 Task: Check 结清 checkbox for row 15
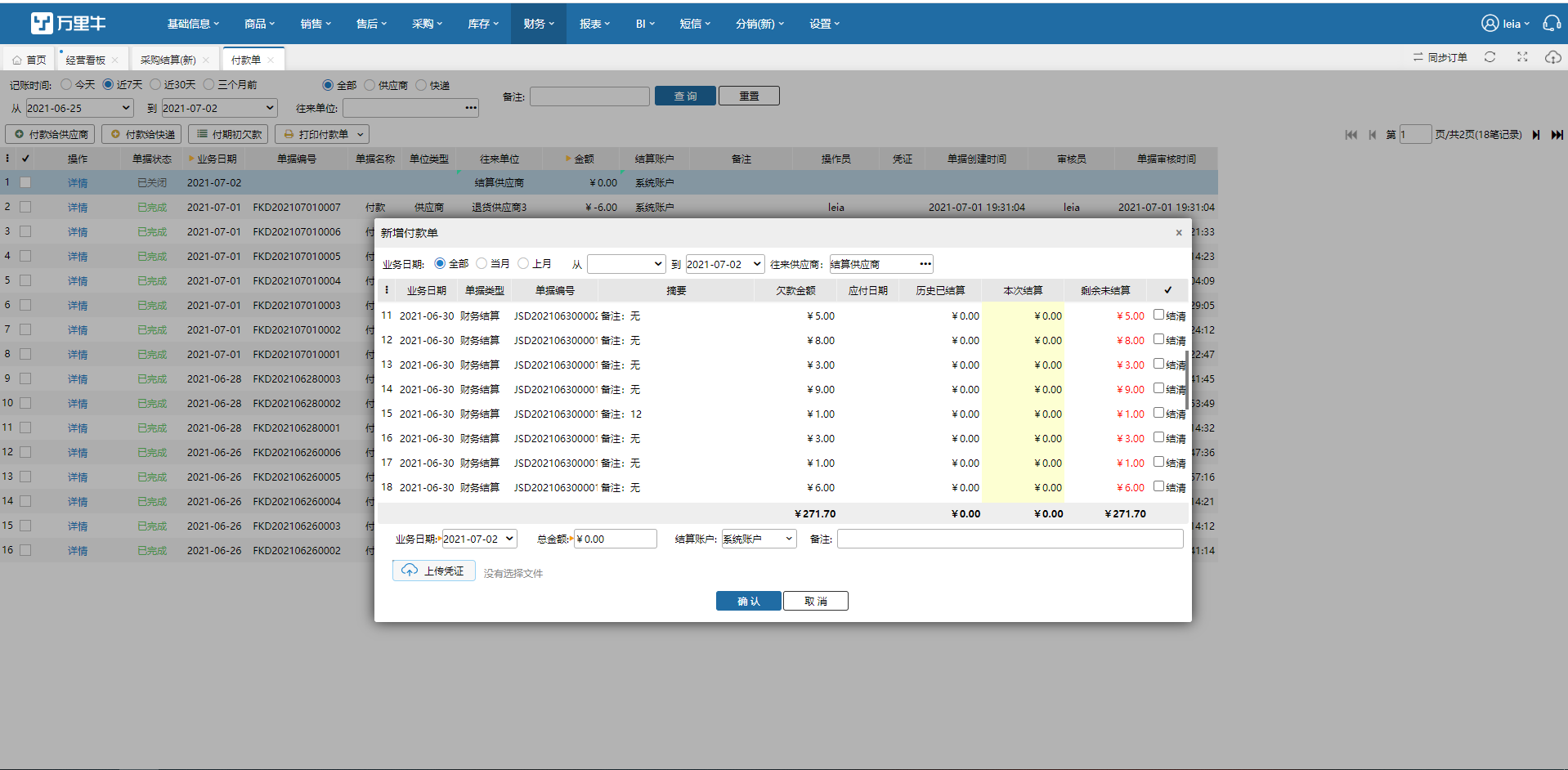(1158, 413)
